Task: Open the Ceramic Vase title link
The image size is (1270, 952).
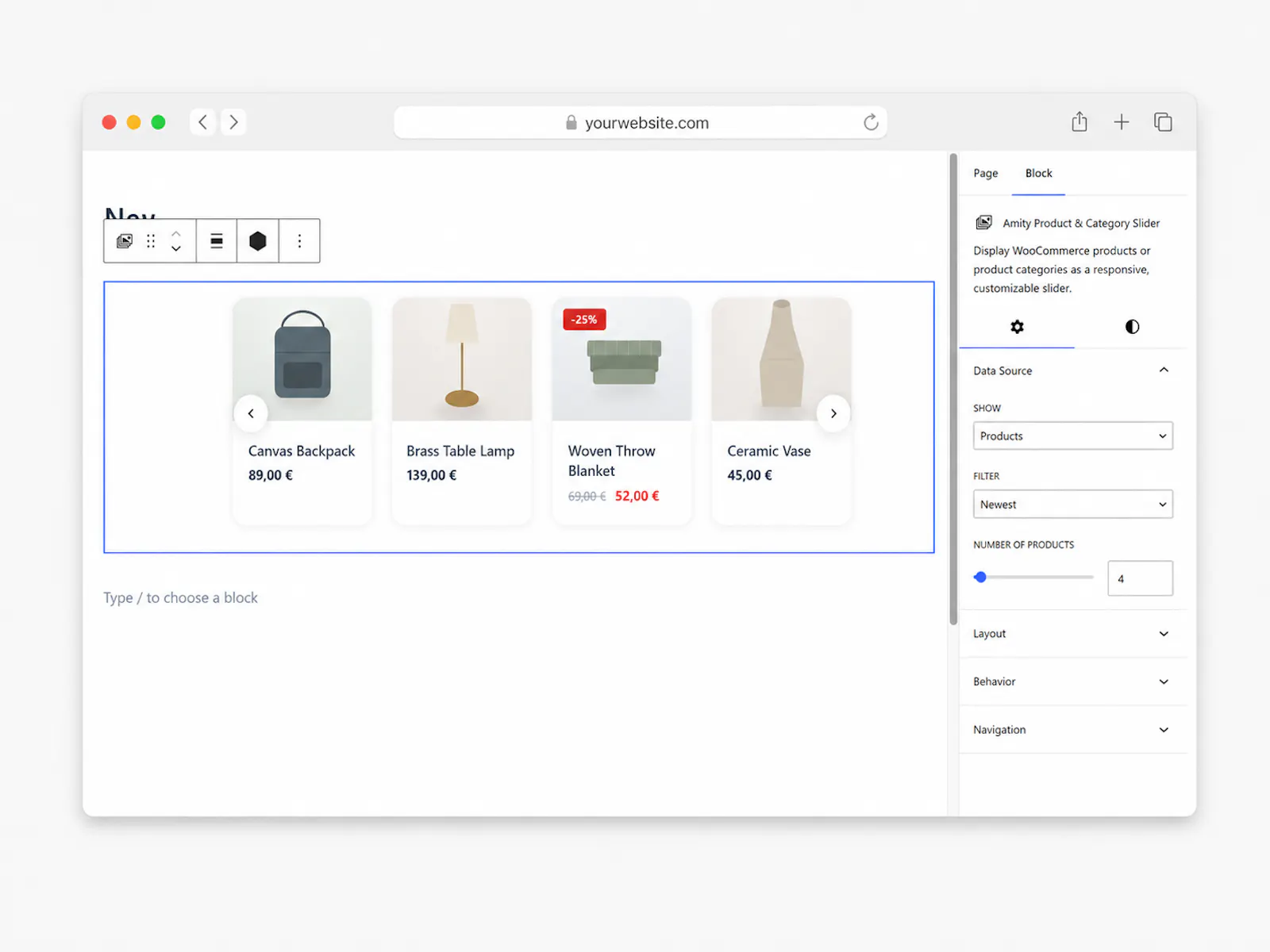Action: [x=769, y=451]
